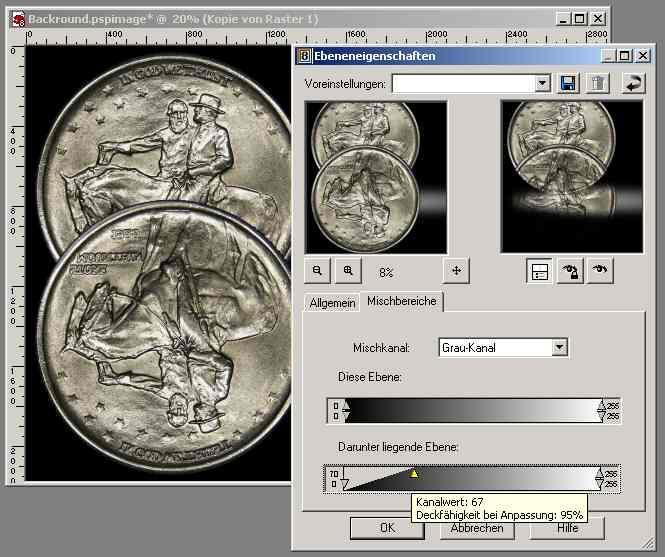Viewport: 665px width, 557px height.
Task: Click the Diese Ebene label
Action: 370,377
